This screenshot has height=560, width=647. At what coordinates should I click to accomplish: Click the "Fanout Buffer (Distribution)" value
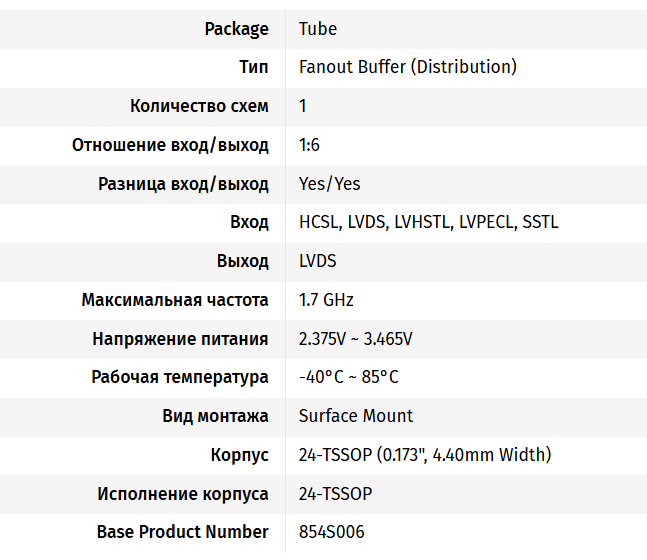pos(407,67)
